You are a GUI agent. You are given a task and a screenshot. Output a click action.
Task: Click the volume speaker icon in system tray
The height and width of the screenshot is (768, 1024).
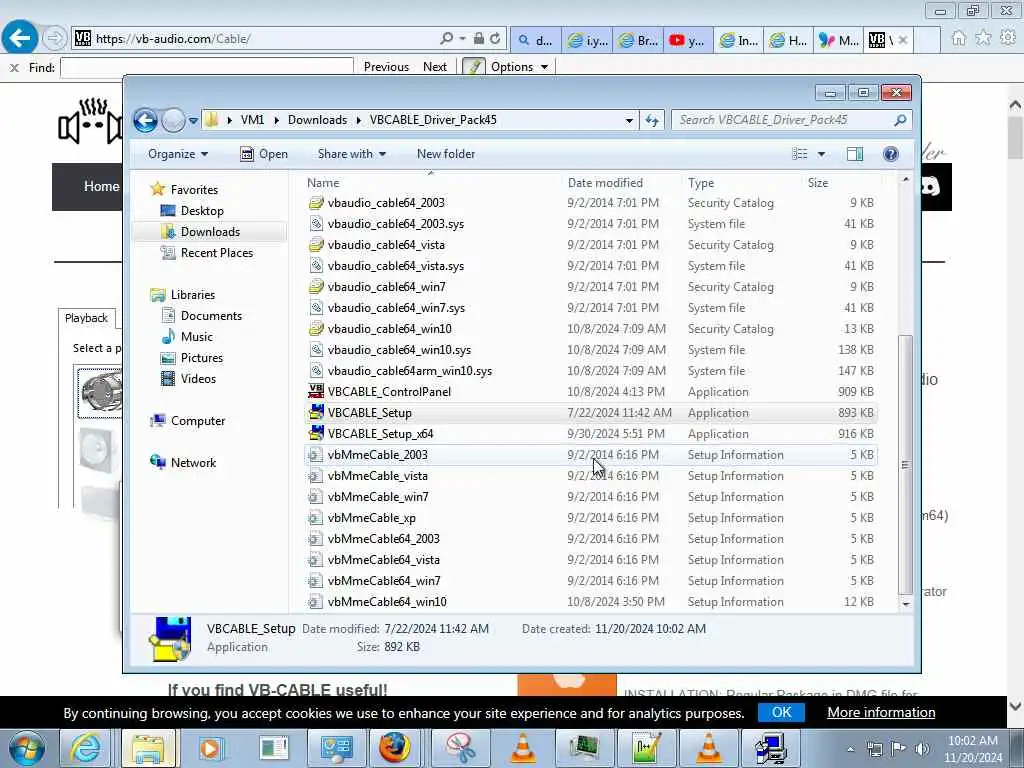[921, 749]
